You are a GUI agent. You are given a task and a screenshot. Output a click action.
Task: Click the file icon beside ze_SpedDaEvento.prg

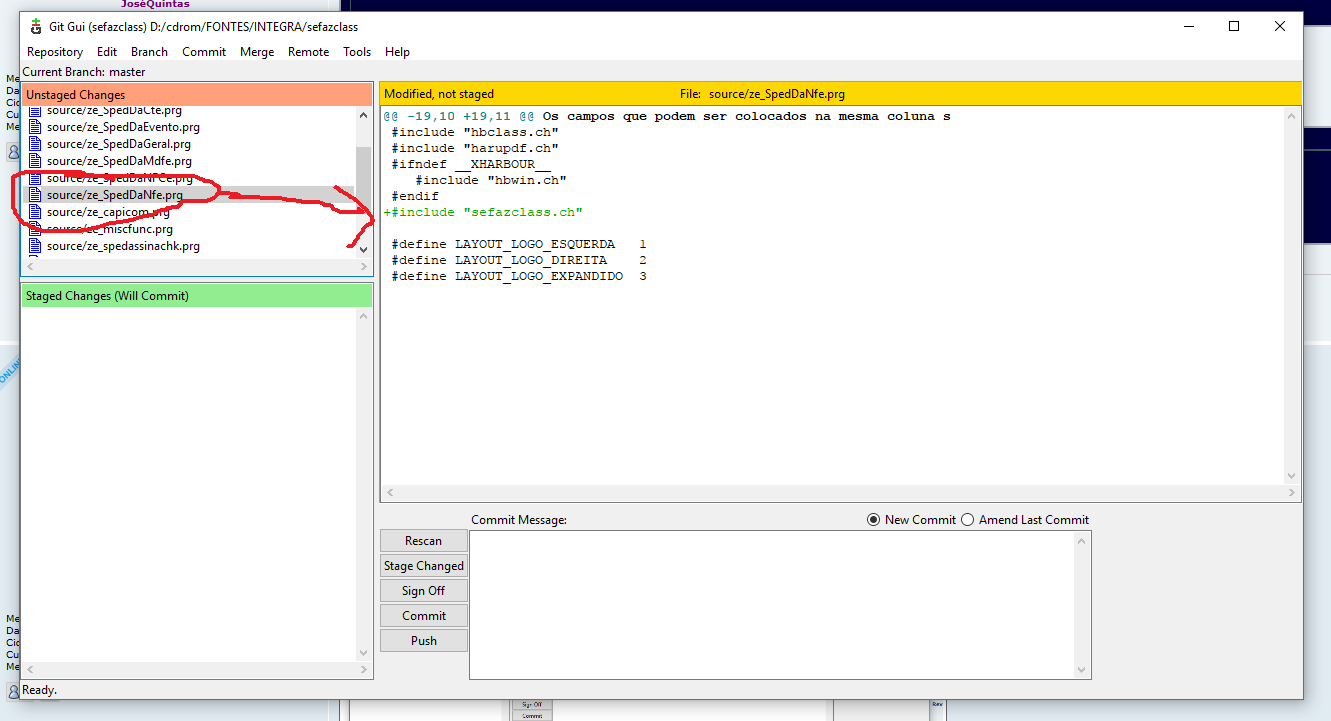[x=36, y=127]
